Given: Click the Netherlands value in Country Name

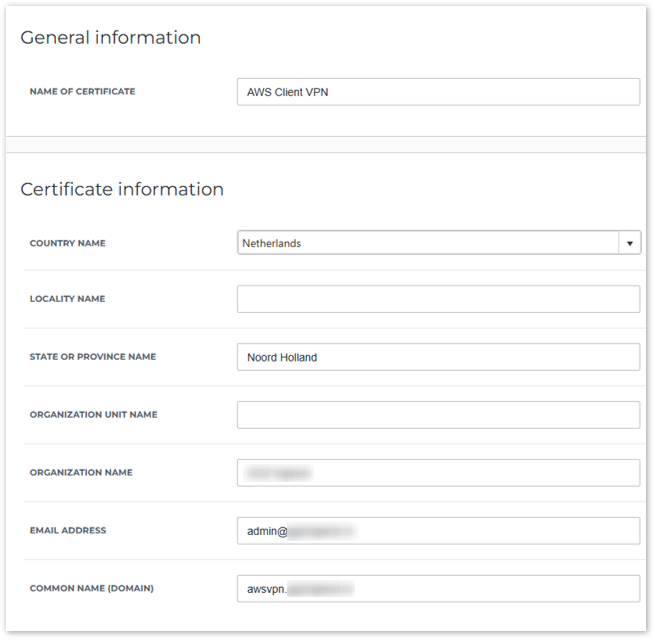Looking at the screenshot, I should tap(273, 243).
